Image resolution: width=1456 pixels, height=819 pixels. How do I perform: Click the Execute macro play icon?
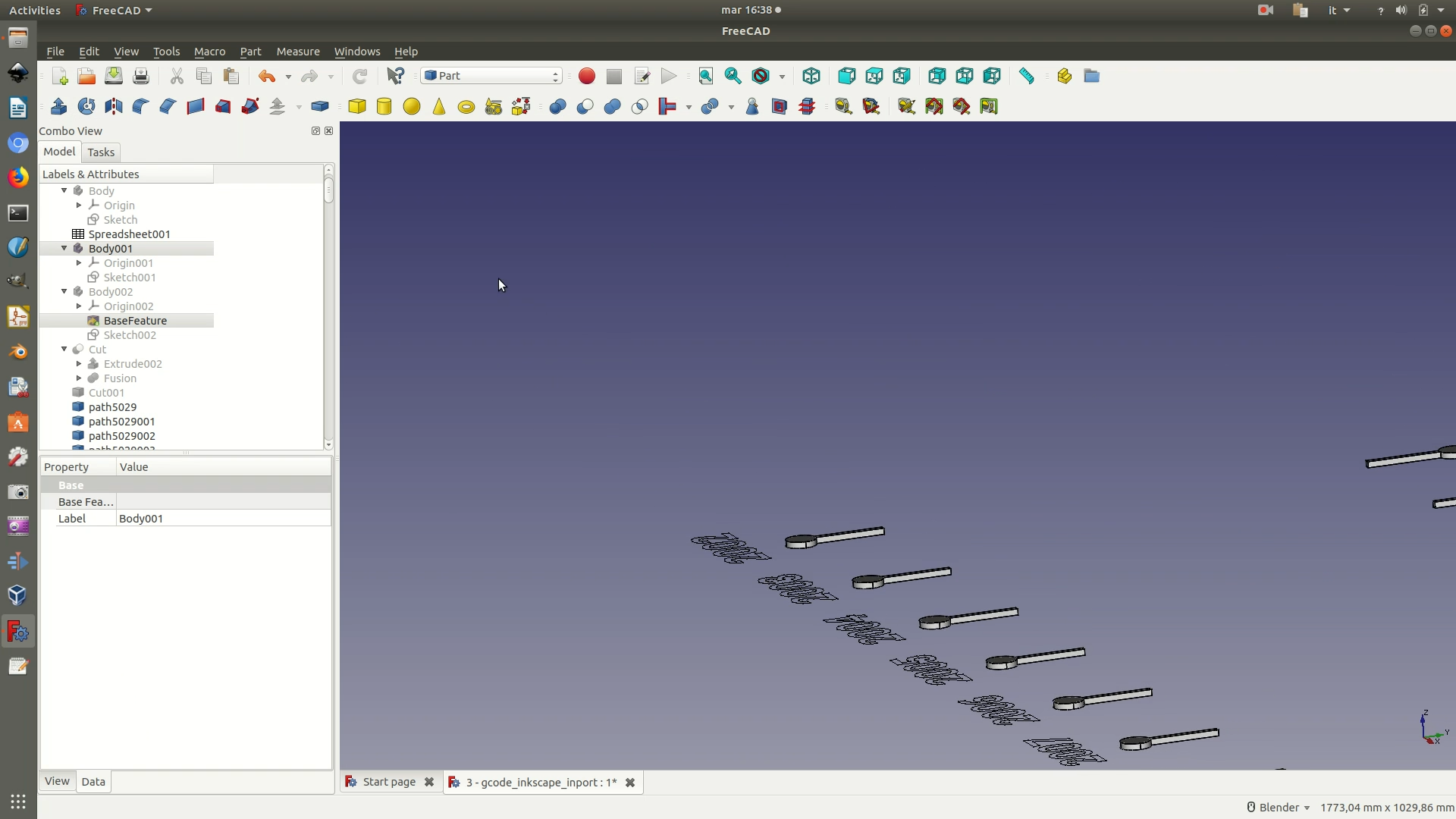coord(669,76)
